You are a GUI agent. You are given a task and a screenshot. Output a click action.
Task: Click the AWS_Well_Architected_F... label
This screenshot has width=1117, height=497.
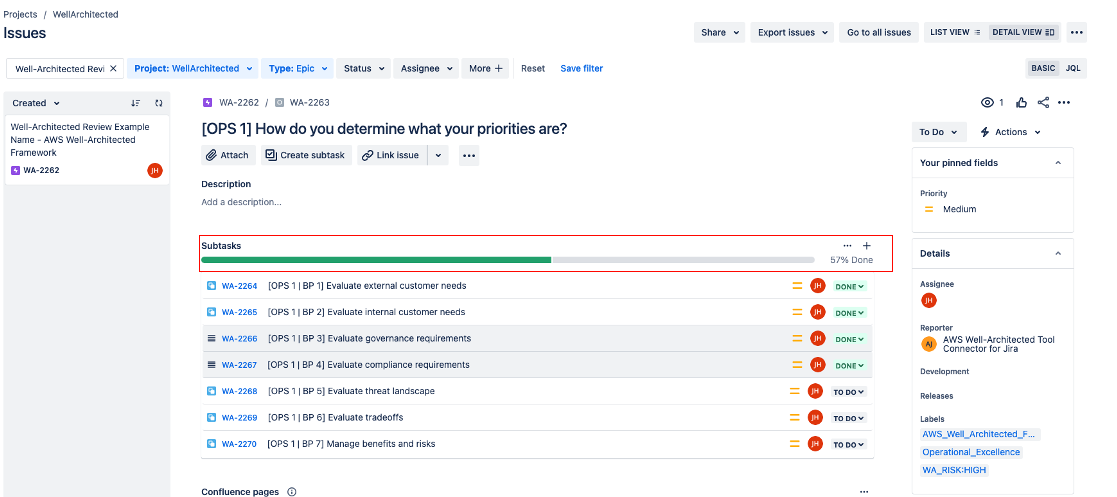click(x=980, y=434)
